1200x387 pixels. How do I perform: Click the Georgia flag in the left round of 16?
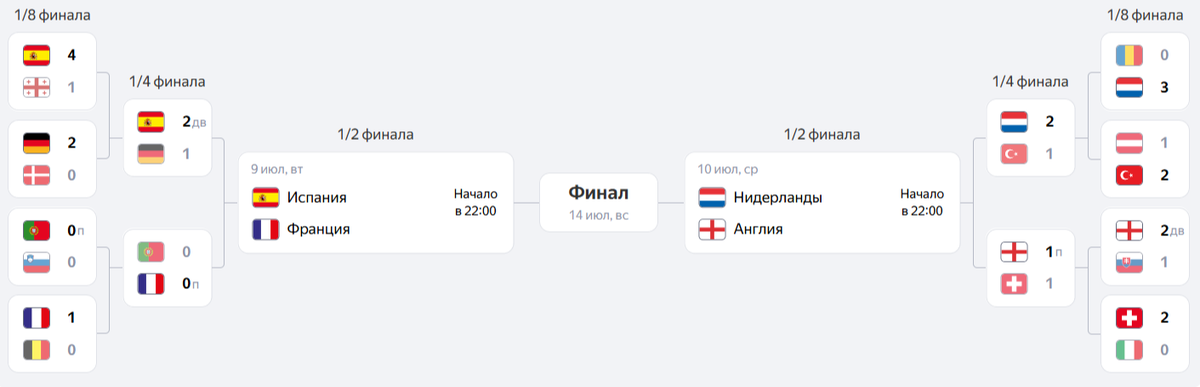(36, 87)
